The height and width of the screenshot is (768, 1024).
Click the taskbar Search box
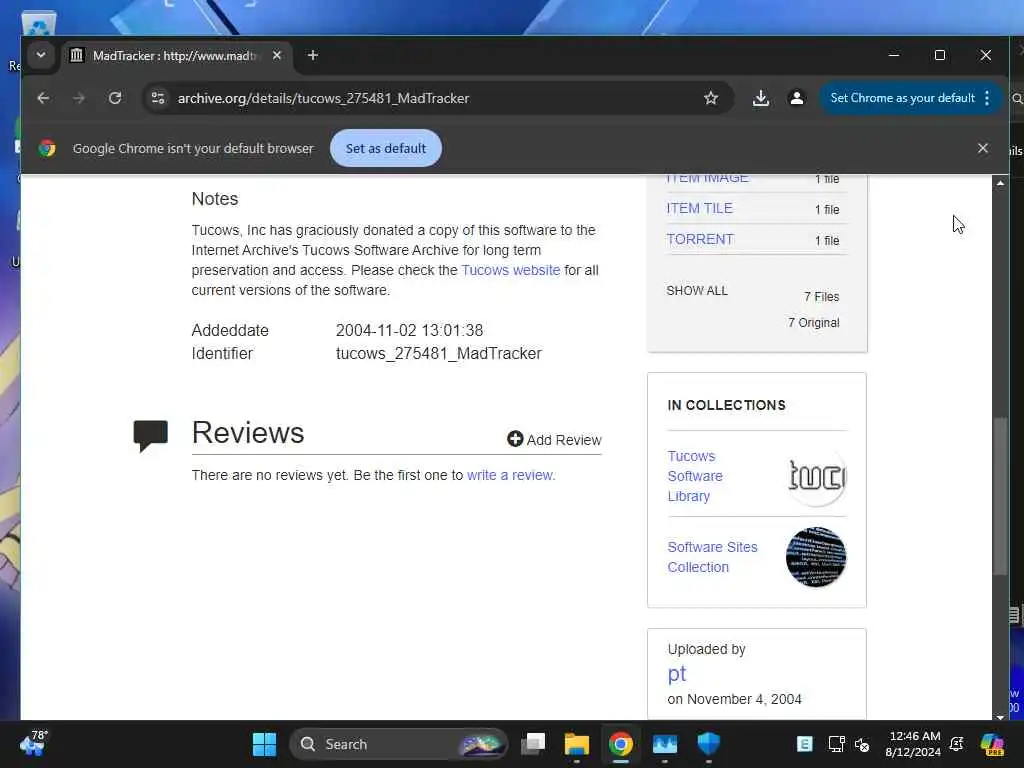click(398, 744)
